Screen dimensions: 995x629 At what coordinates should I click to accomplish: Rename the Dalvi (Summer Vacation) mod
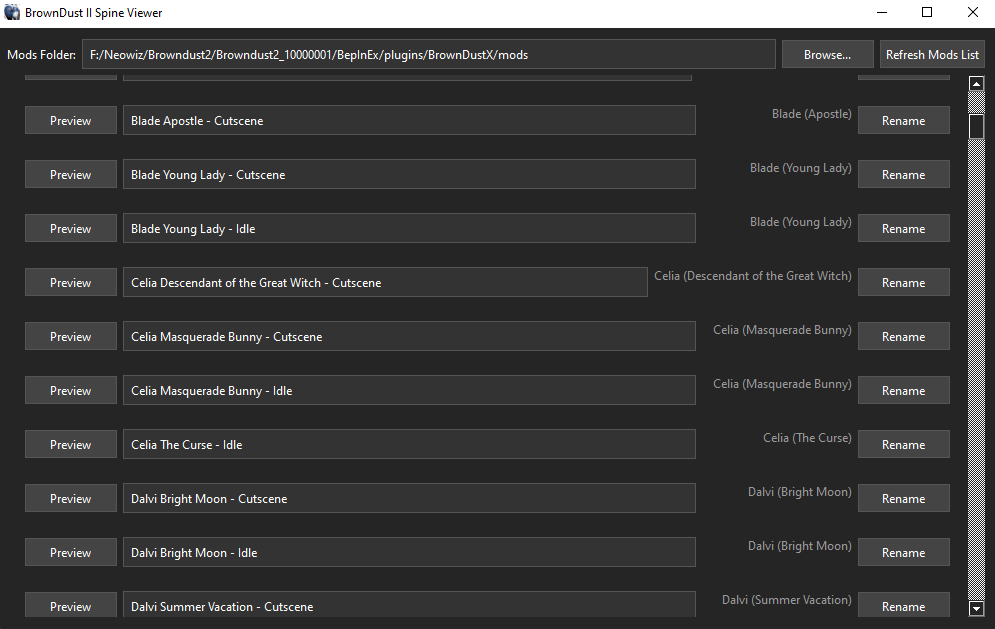tap(903, 606)
